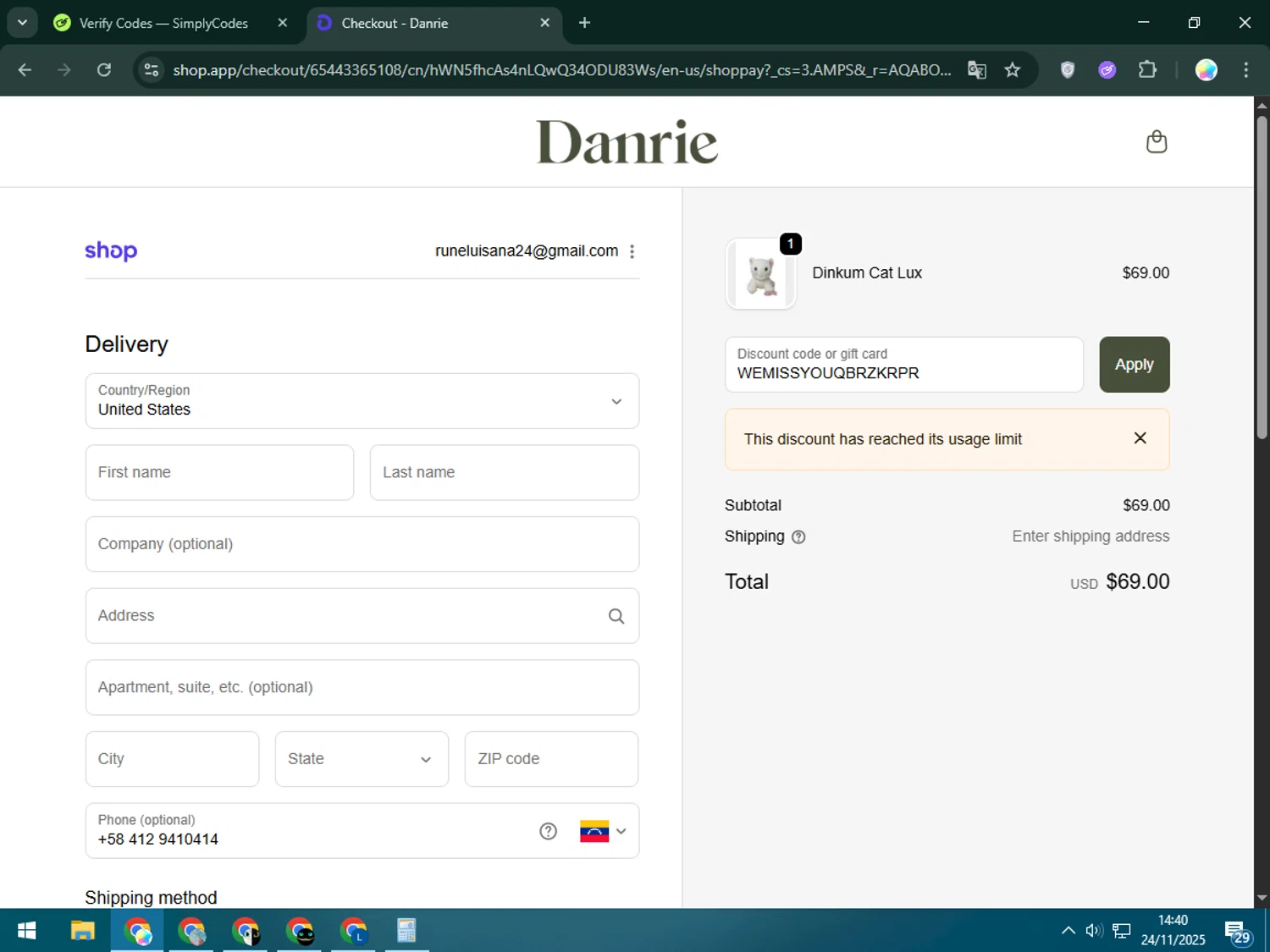
Task: Expand the State dropdown
Action: coord(362,759)
